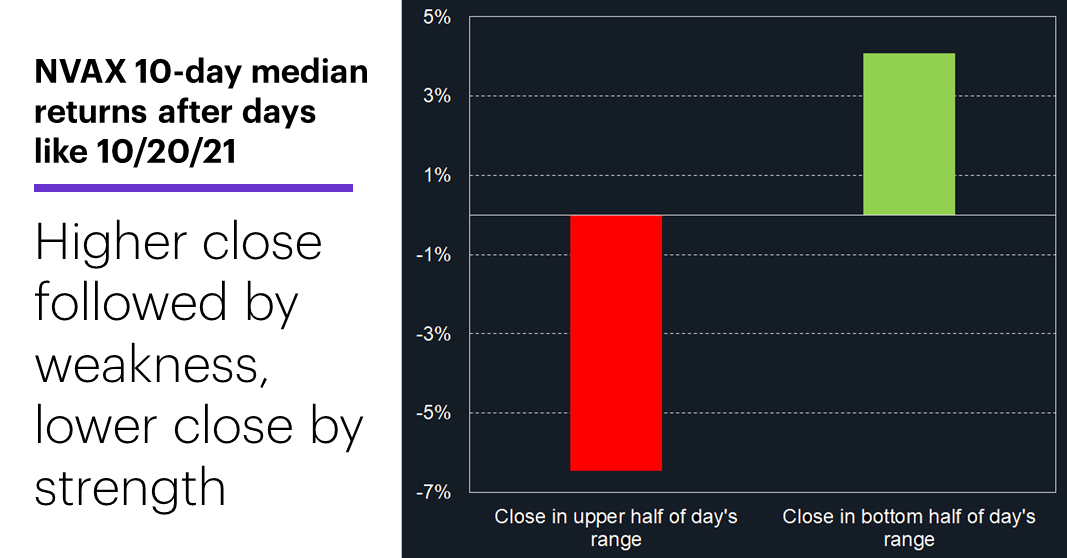Select the 3% y-axis label

point(437,96)
